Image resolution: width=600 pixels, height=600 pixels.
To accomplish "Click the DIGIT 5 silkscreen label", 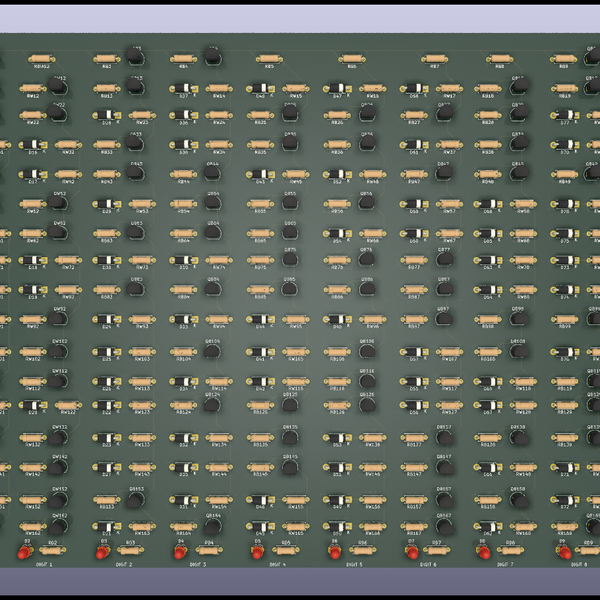I will [x=354, y=564].
